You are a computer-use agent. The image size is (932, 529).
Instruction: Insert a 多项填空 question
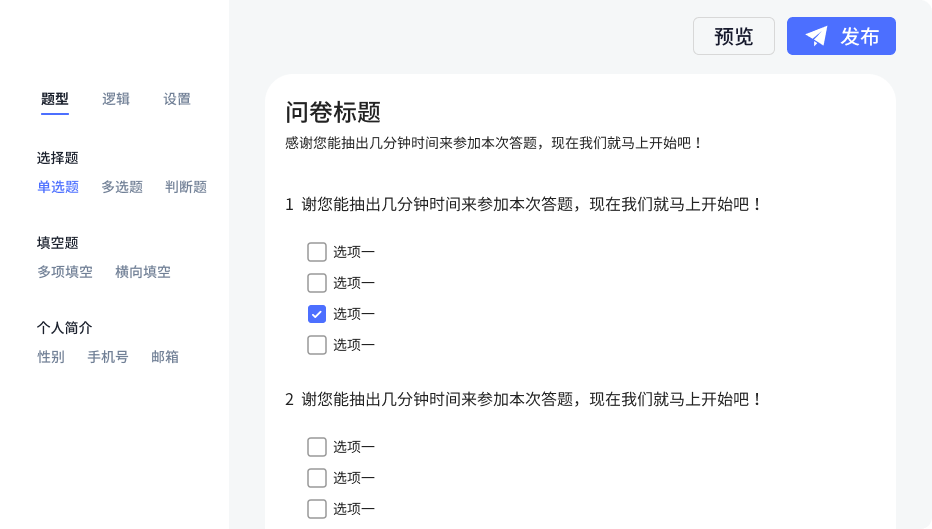point(65,272)
